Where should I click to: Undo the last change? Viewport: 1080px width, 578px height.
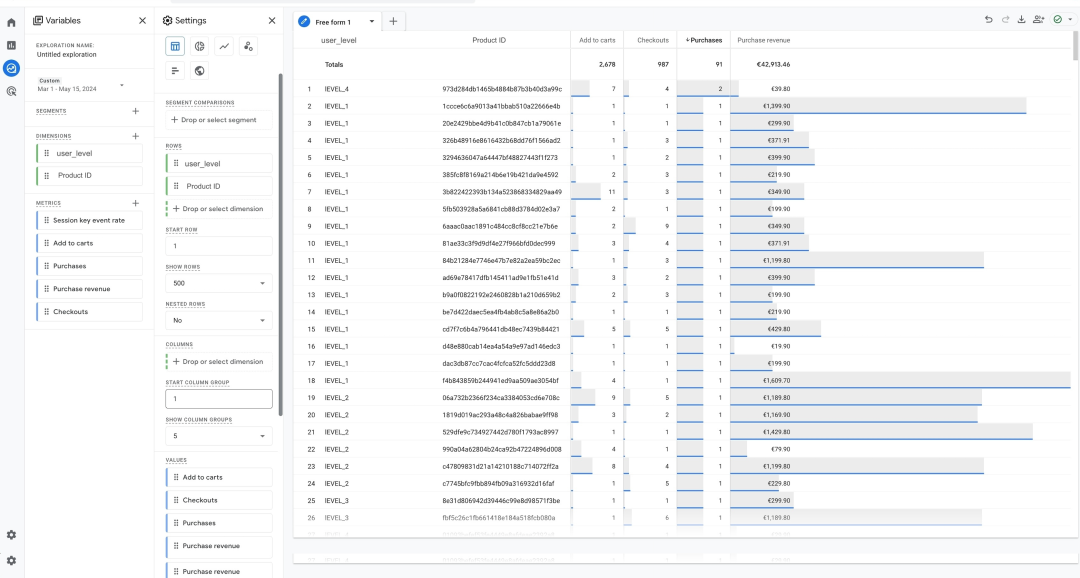tap(988, 19)
